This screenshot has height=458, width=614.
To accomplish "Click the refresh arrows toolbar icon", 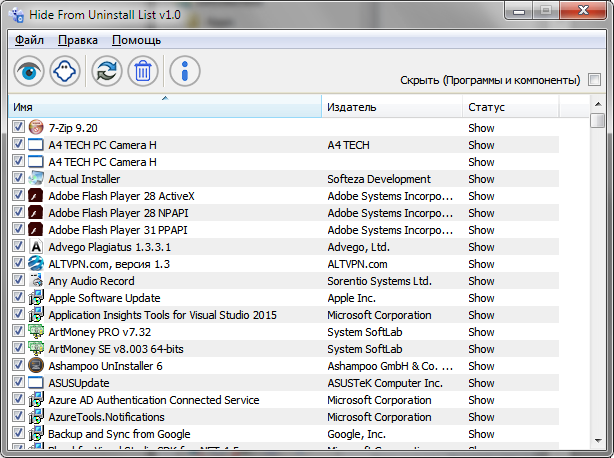I will tap(107, 71).
